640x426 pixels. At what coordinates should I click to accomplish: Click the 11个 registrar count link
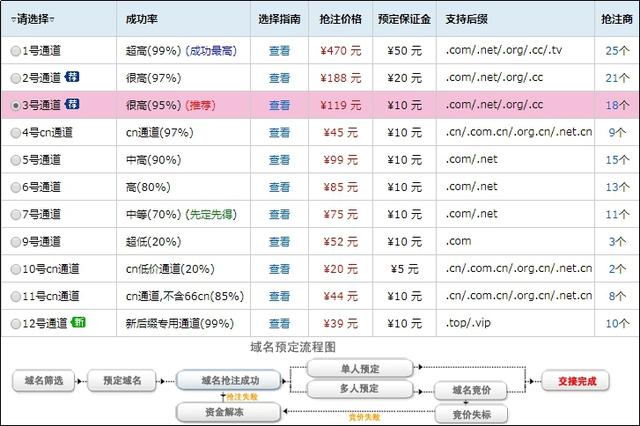click(x=617, y=215)
